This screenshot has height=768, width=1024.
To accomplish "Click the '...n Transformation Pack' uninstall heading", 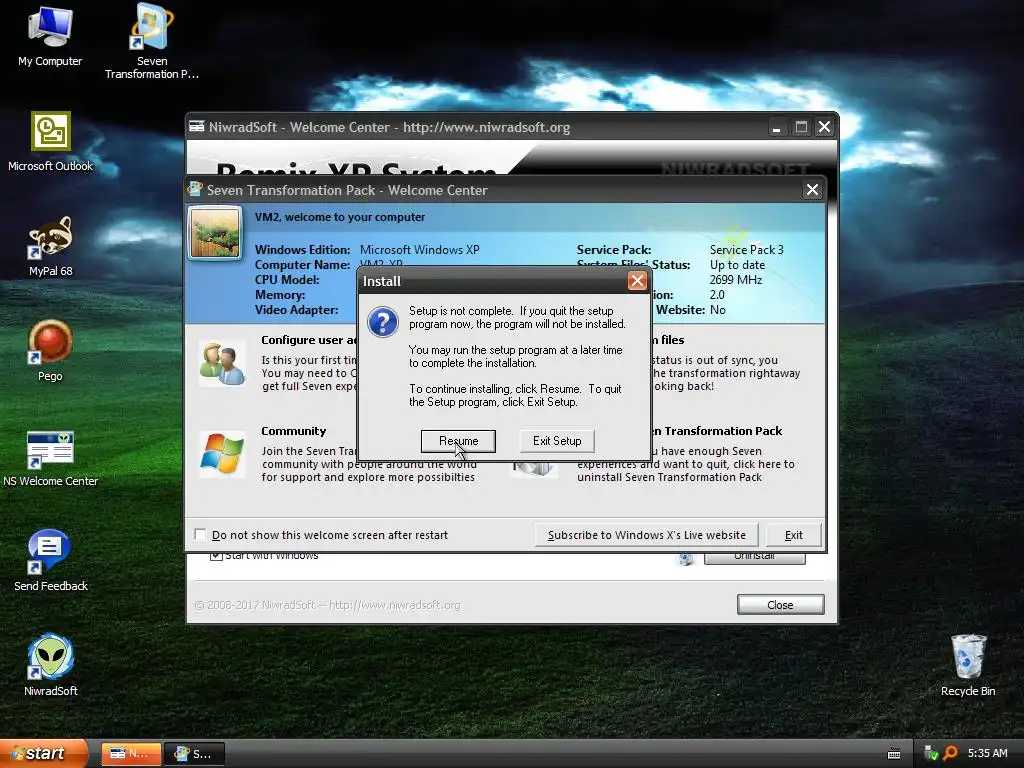I will 717,431.
